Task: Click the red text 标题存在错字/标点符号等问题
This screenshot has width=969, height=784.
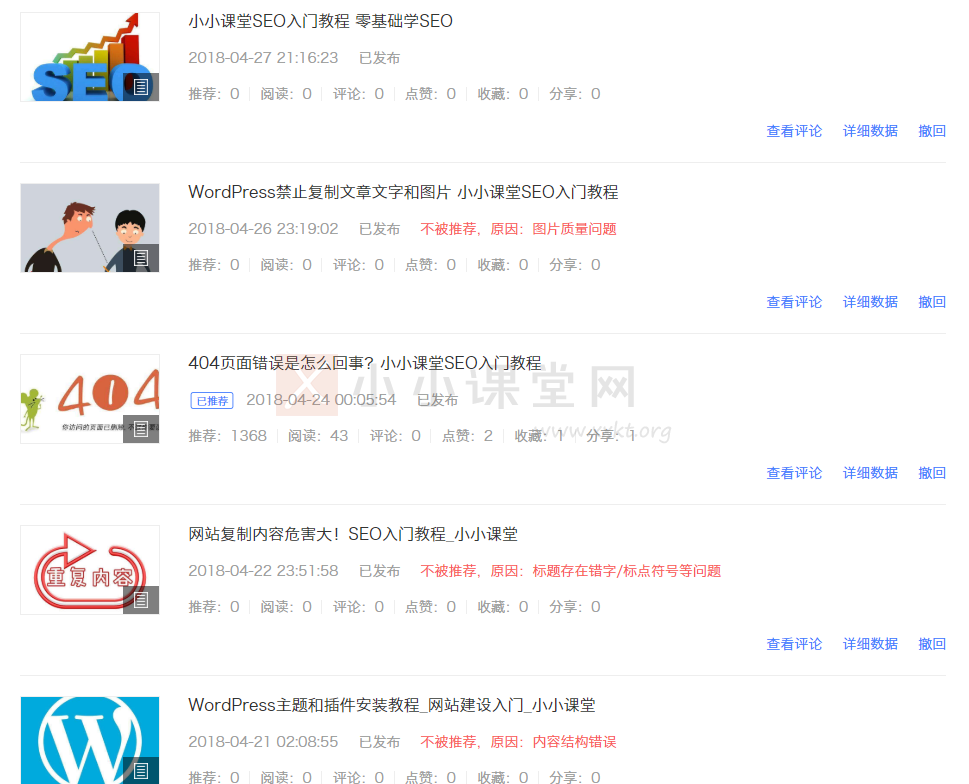Action: click(627, 571)
